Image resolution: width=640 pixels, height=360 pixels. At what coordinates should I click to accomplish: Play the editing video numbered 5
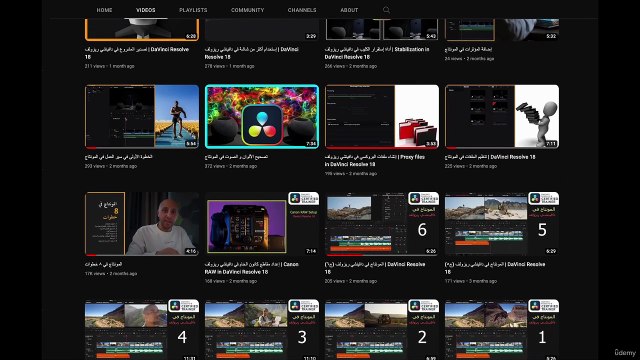(502, 224)
